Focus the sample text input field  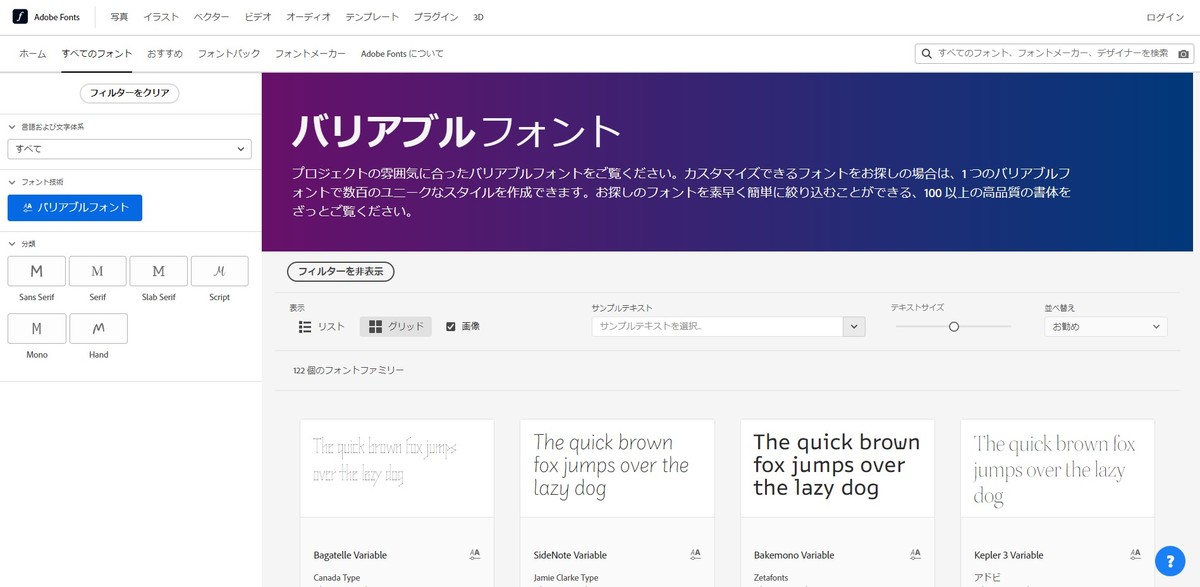pyautogui.click(x=717, y=326)
